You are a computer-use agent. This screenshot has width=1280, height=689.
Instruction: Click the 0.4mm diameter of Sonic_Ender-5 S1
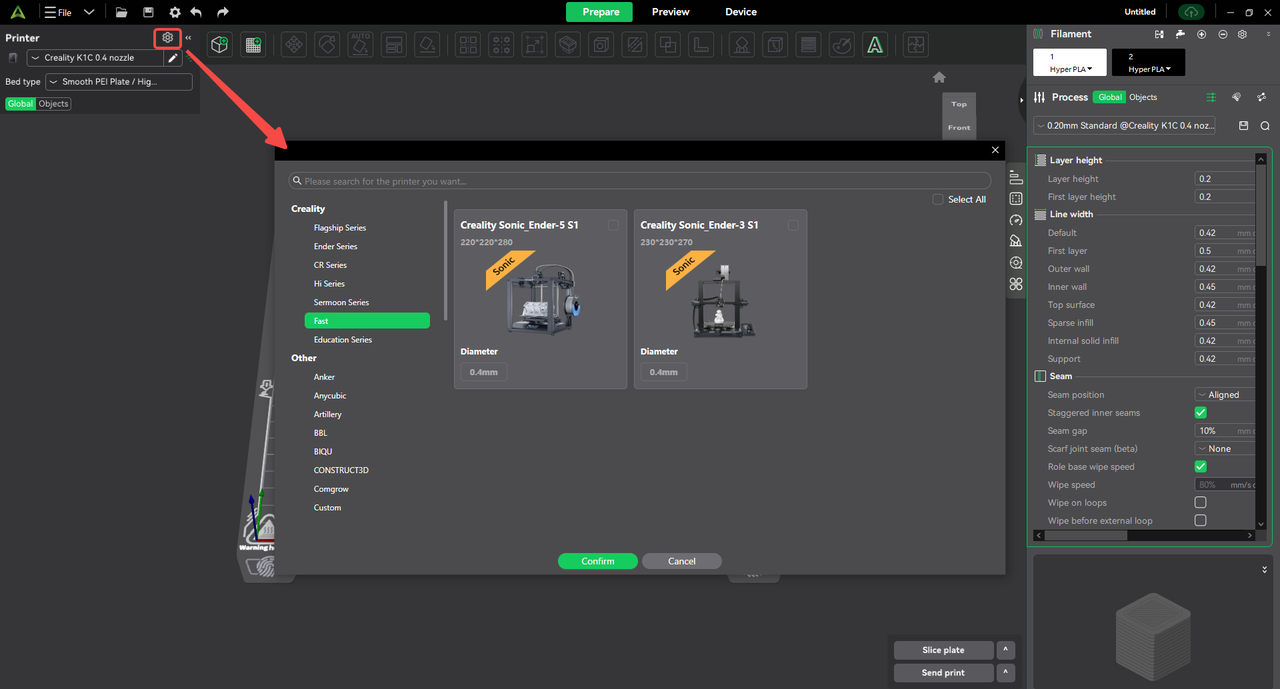tap(484, 372)
